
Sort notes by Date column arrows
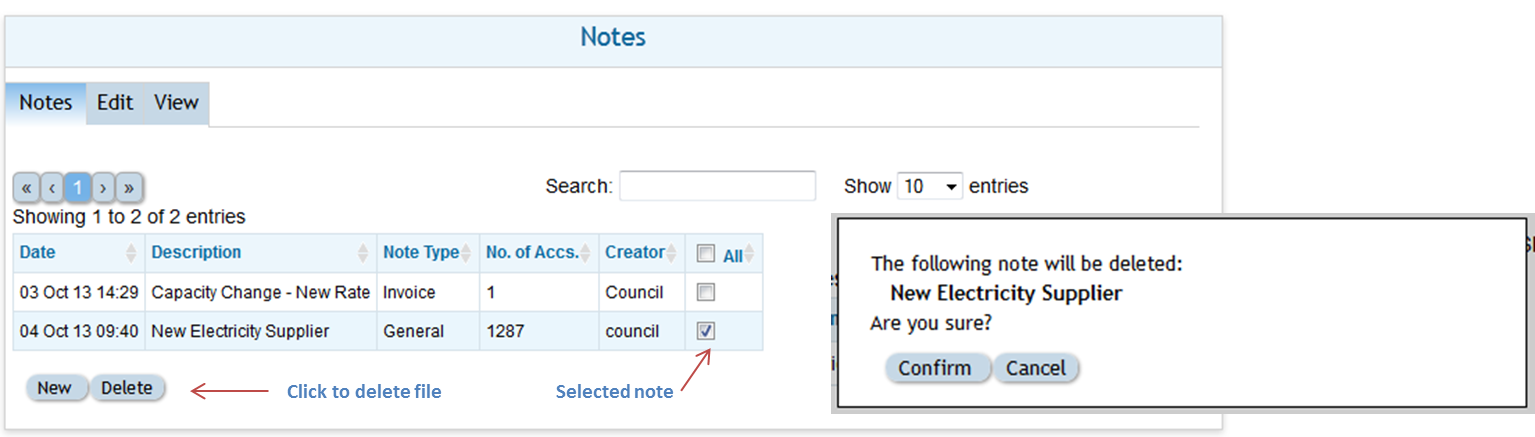(130, 253)
